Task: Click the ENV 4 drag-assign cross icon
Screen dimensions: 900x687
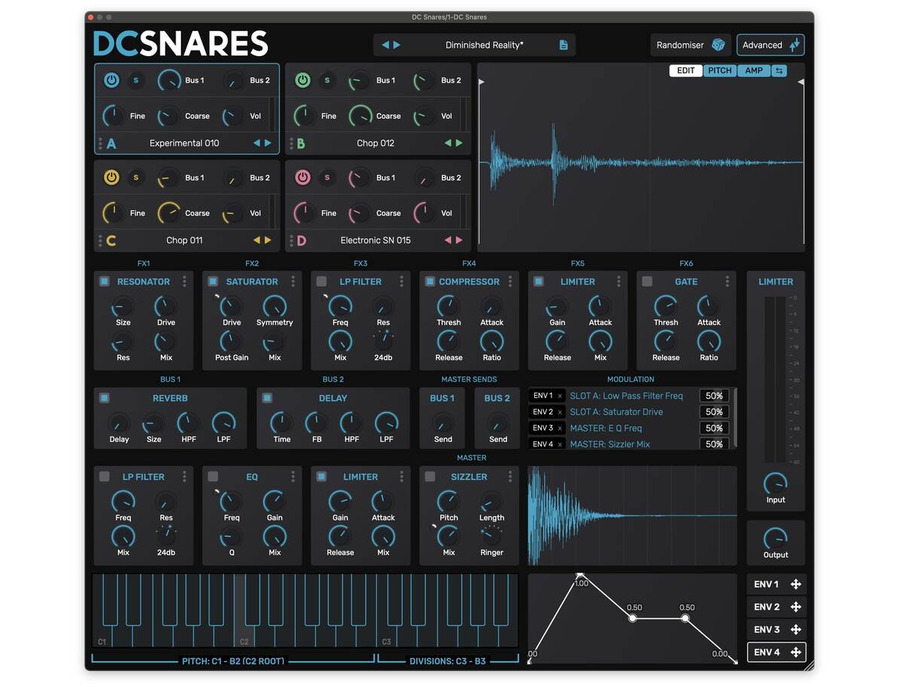Action: pyautogui.click(x=796, y=652)
